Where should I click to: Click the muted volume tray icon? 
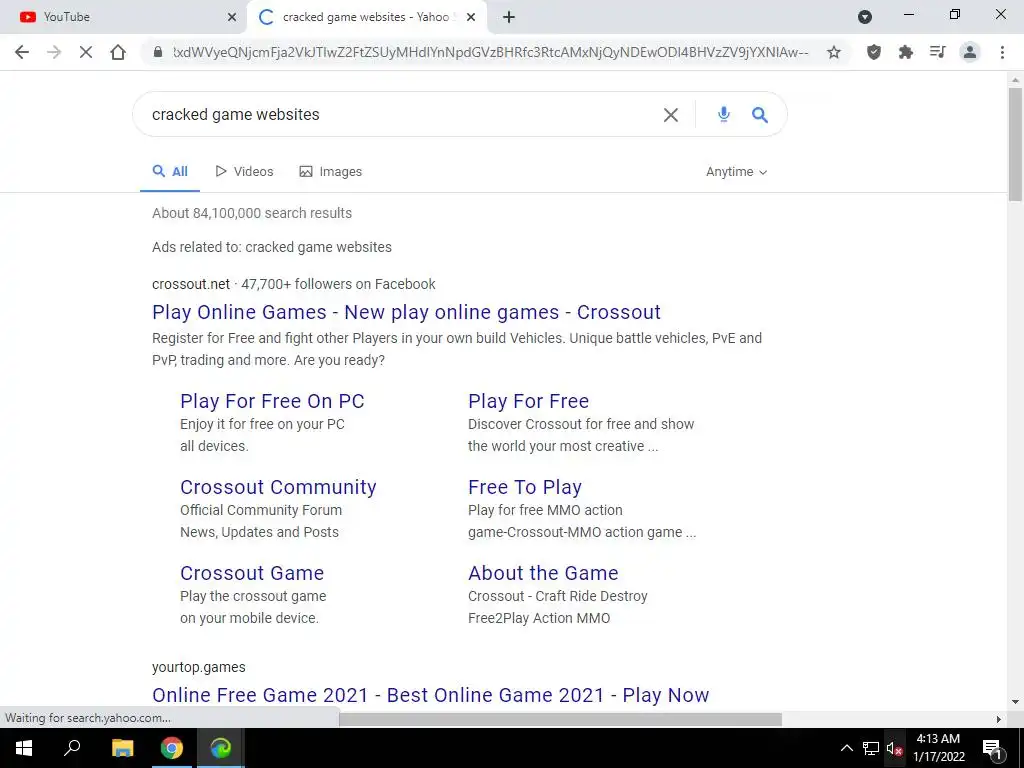(x=894, y=748)
